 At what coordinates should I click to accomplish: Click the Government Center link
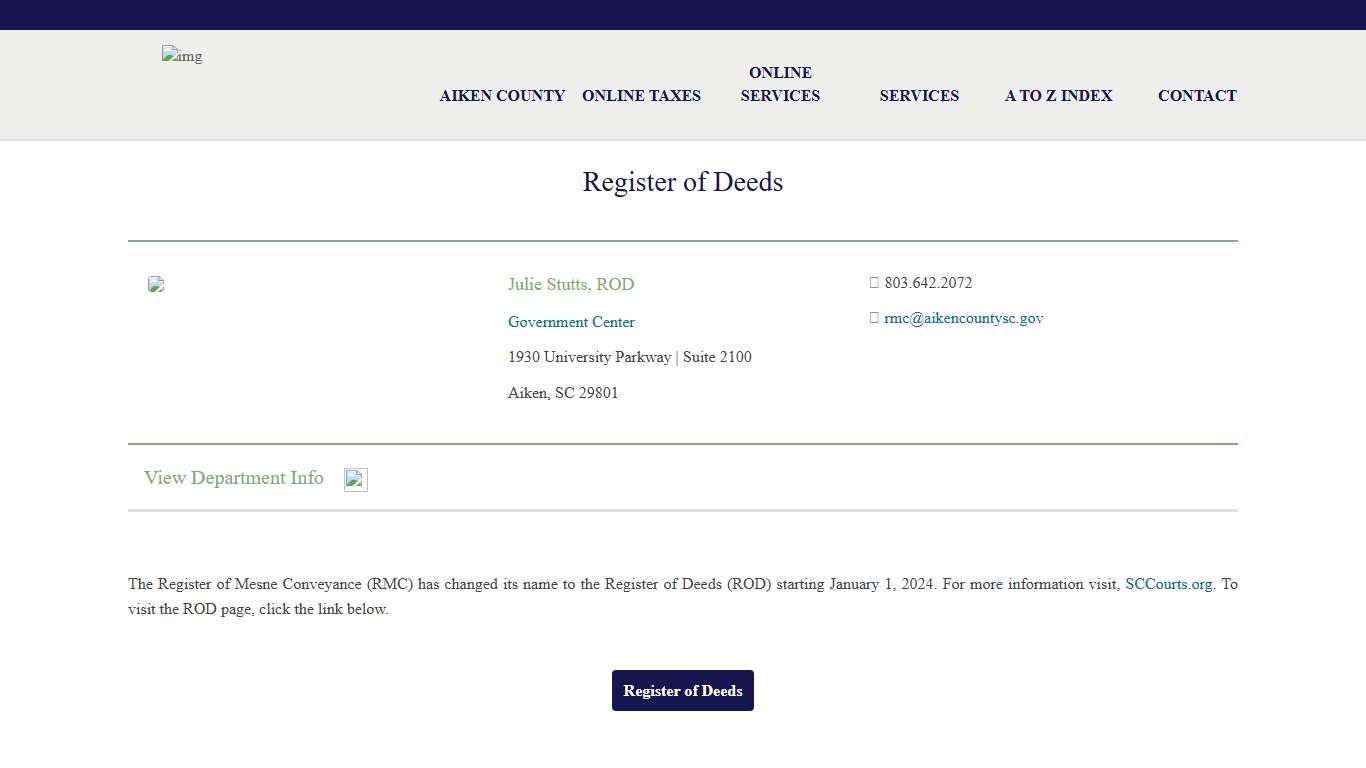(x=571, y=321)
